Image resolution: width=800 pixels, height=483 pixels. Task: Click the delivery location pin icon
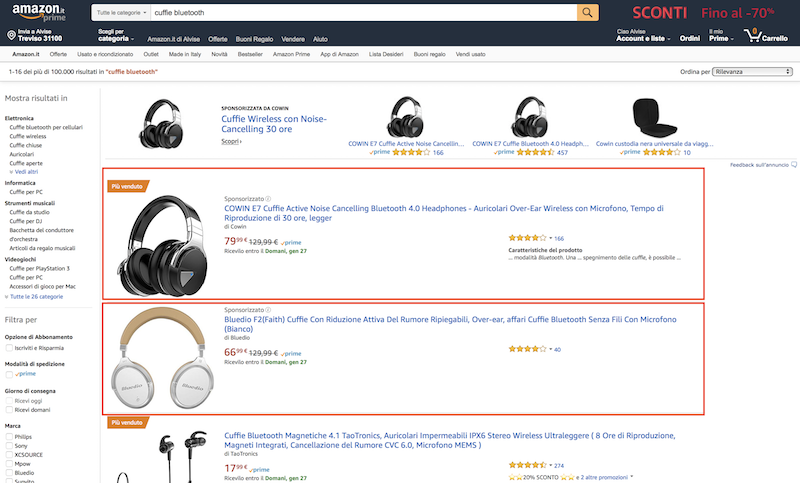click(x=10, y=37)
